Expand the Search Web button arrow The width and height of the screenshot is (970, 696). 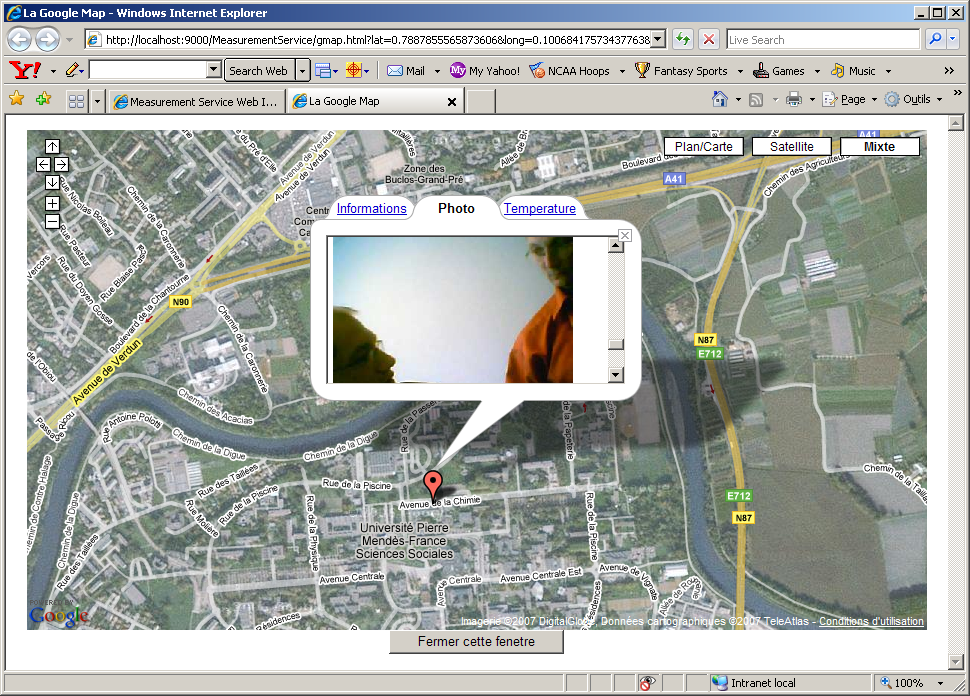click(302, 71)
